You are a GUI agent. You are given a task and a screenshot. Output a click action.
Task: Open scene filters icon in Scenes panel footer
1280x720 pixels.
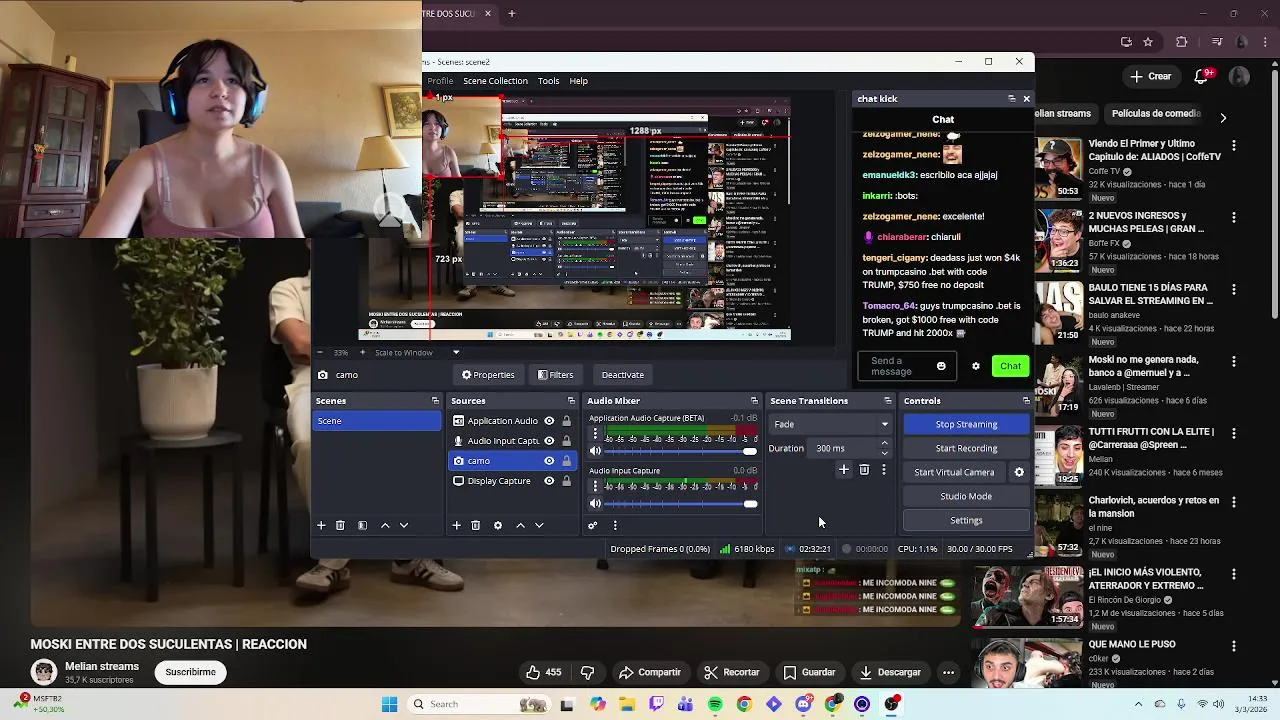coord(362,525)
